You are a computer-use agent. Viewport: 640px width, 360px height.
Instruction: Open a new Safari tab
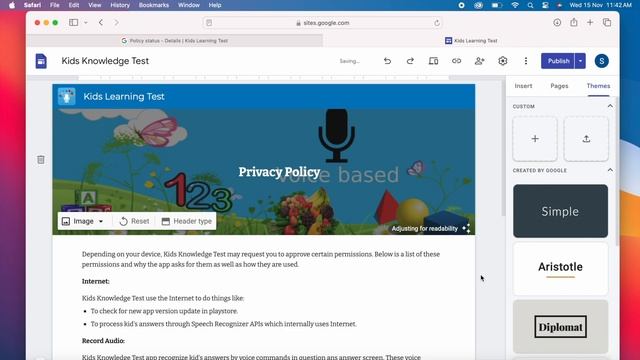pos(590,23)
